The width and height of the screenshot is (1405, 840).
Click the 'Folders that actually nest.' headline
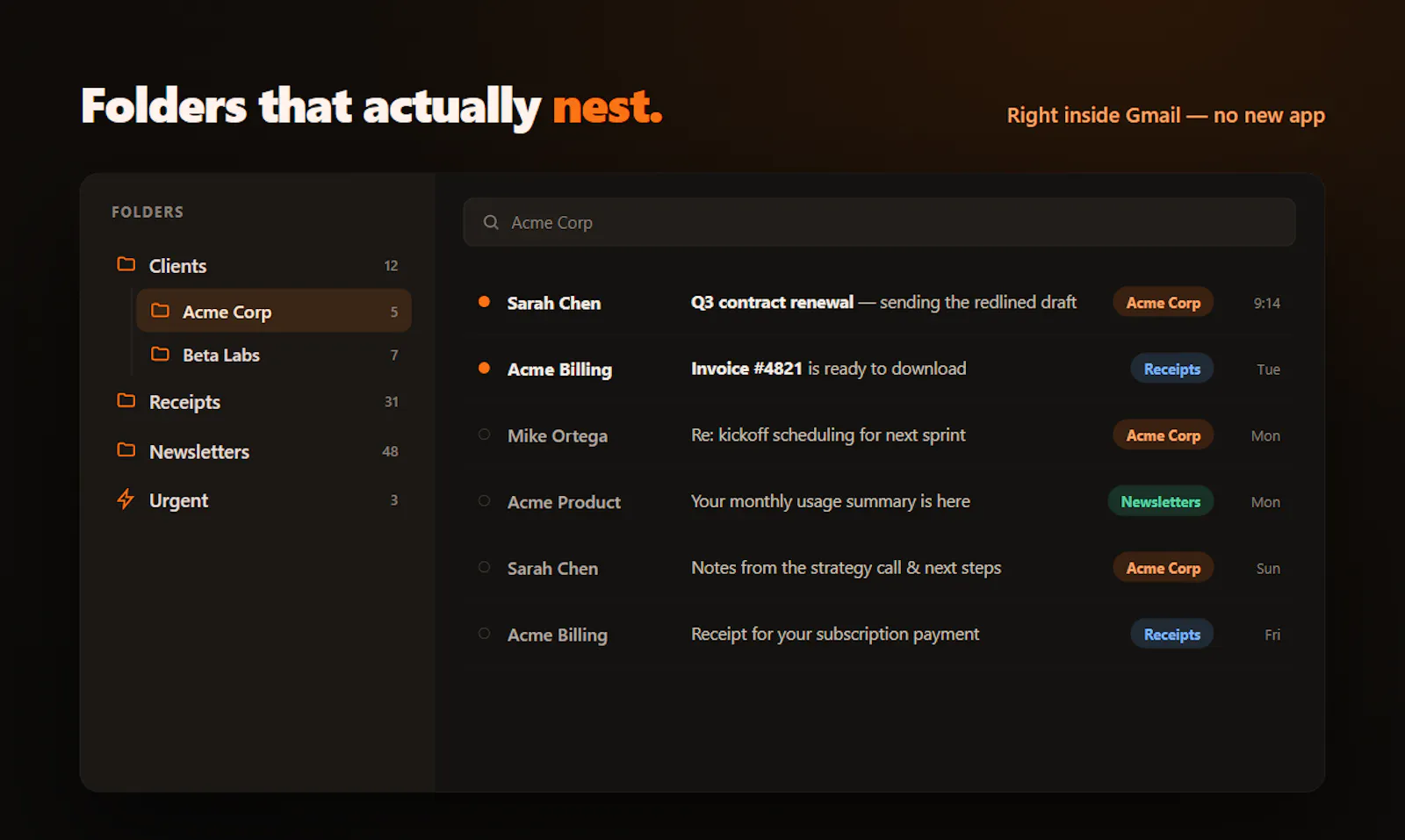pos(371,107)
